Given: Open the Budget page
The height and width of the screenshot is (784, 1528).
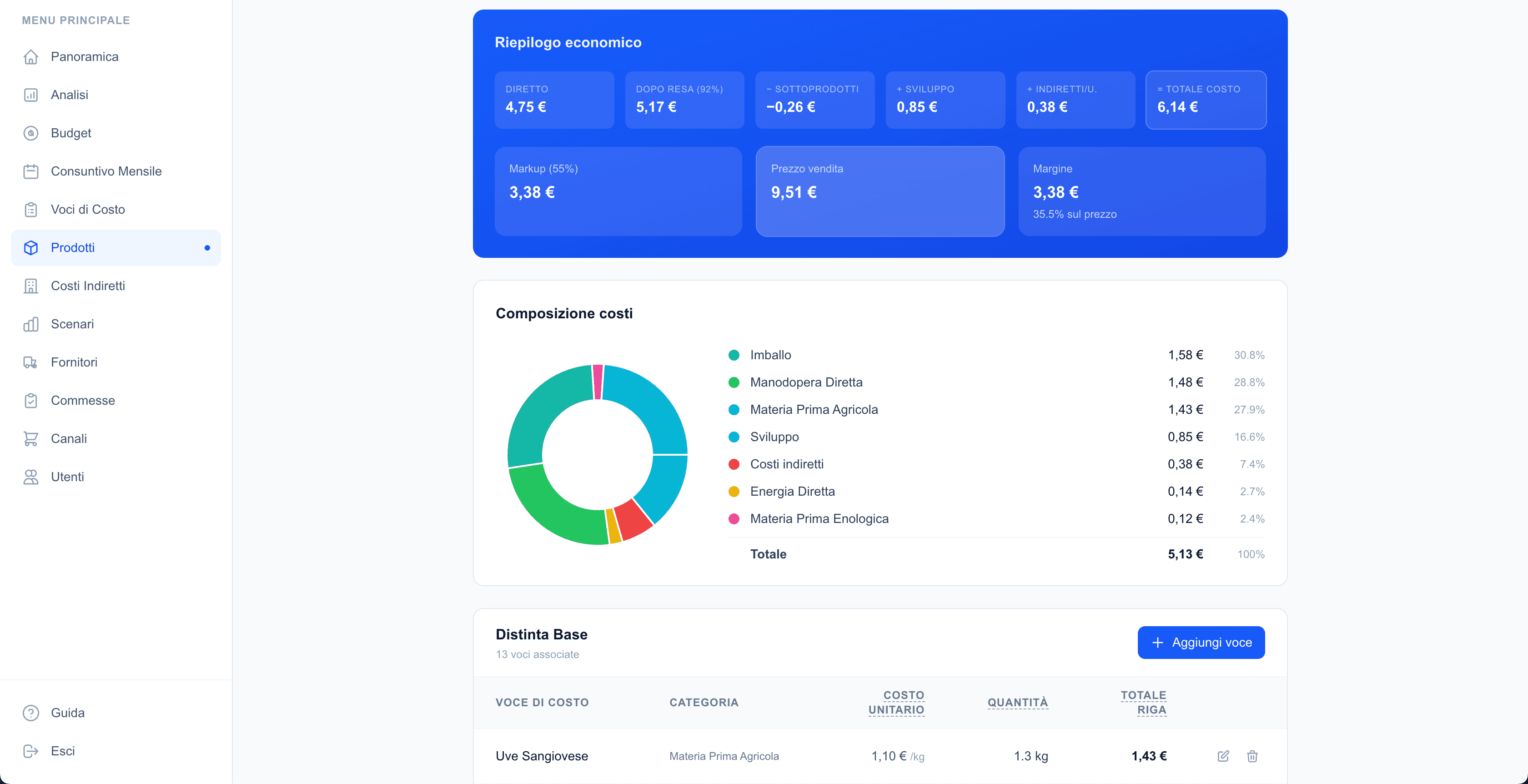Looking at the screenshot, I should point(116,133).
